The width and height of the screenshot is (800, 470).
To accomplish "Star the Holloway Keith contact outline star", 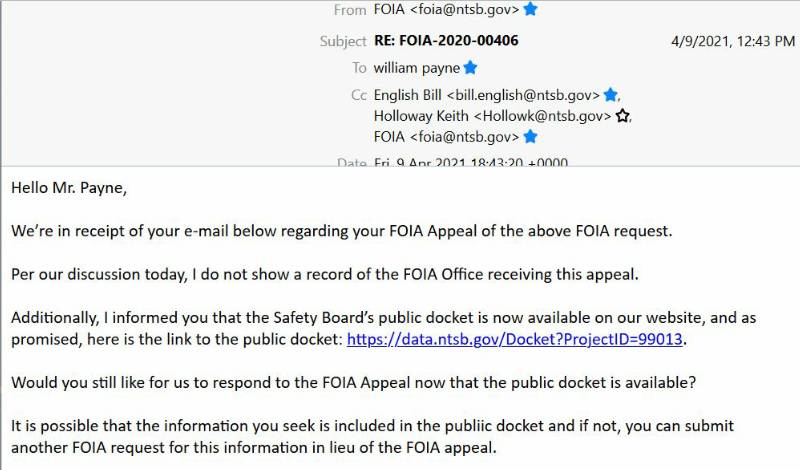I will click(x=622, y=116).
